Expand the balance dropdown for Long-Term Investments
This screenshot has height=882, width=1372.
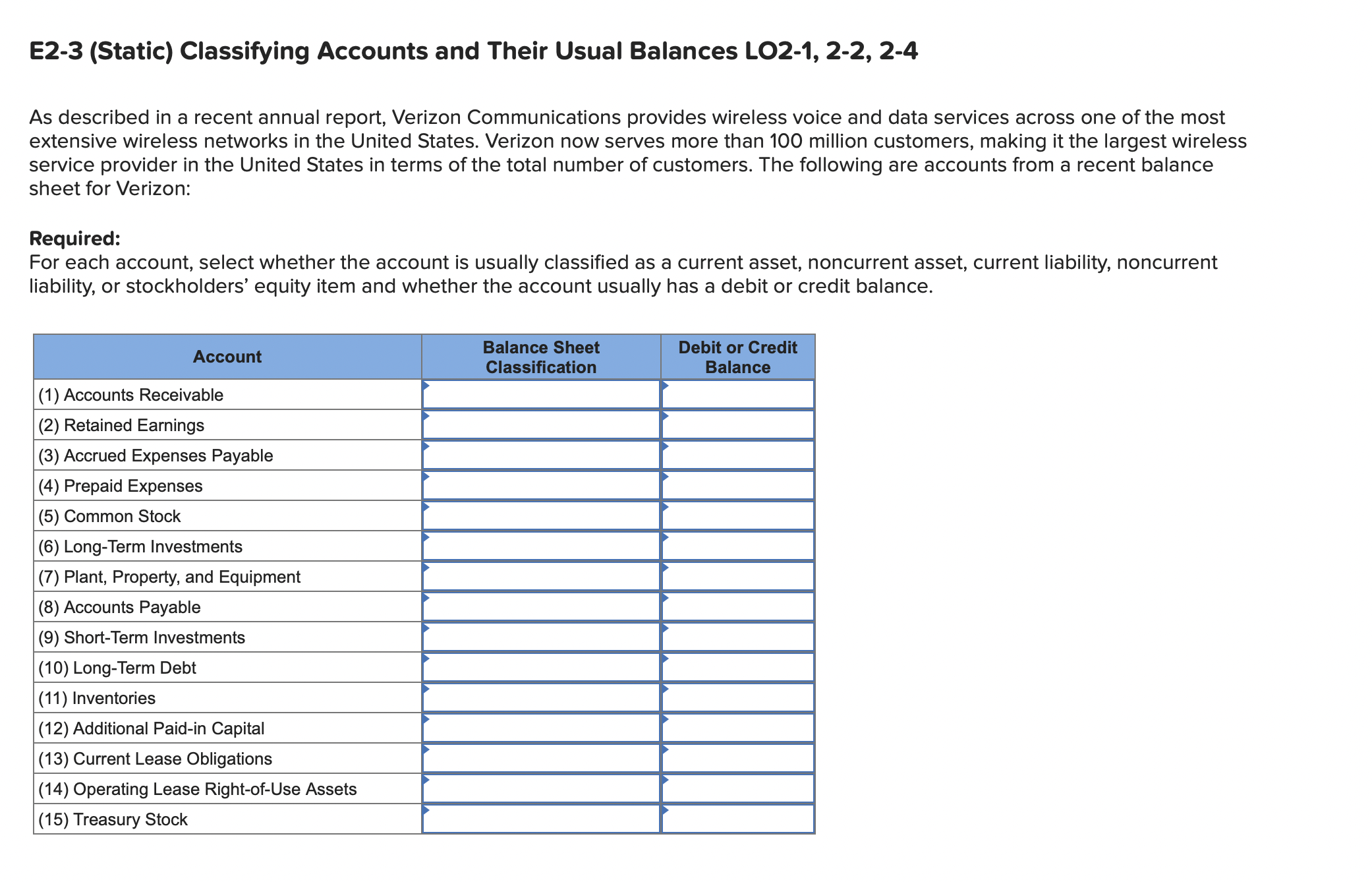coord(738,546)
